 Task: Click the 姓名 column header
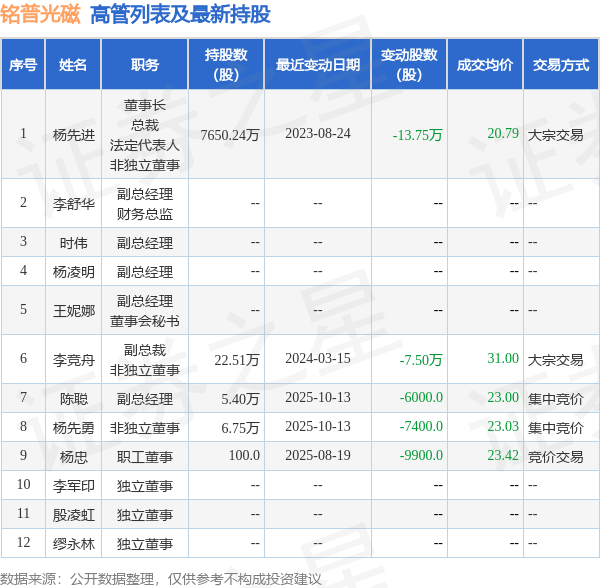coord(73,65)
